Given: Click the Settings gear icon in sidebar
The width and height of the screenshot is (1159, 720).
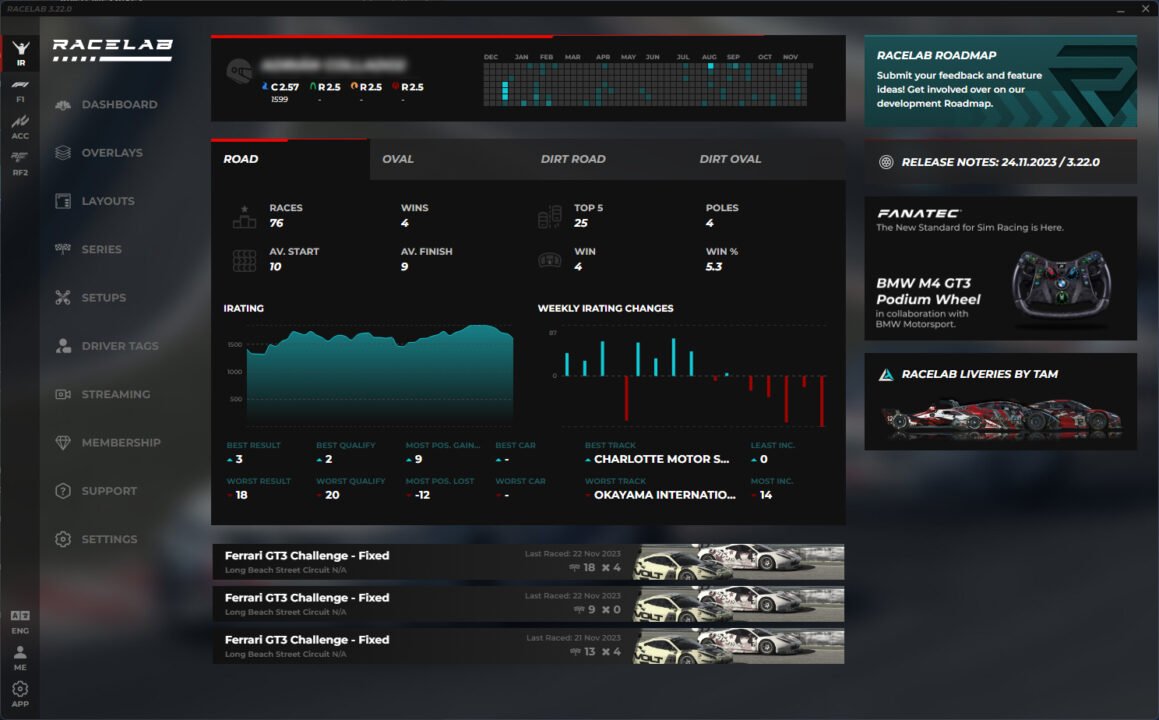Looking at the screenshot, I should 63,539.
